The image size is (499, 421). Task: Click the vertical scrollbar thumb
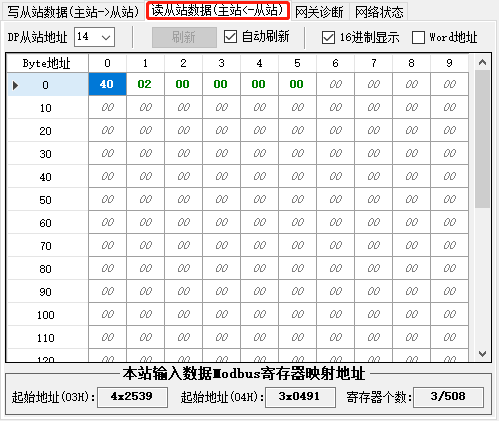[482, 139]
